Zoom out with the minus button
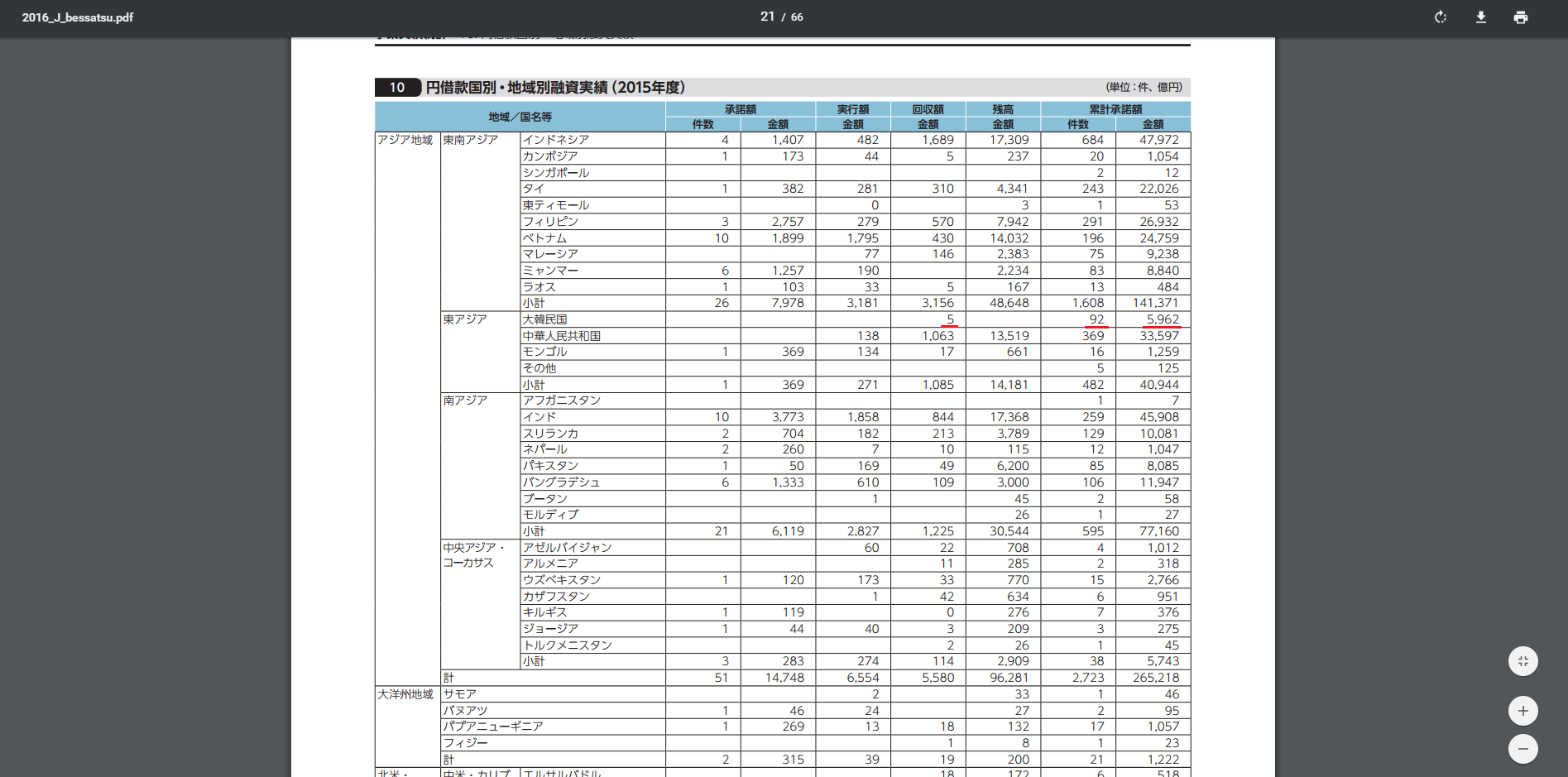1568x777 pixels. [1522, 749]
